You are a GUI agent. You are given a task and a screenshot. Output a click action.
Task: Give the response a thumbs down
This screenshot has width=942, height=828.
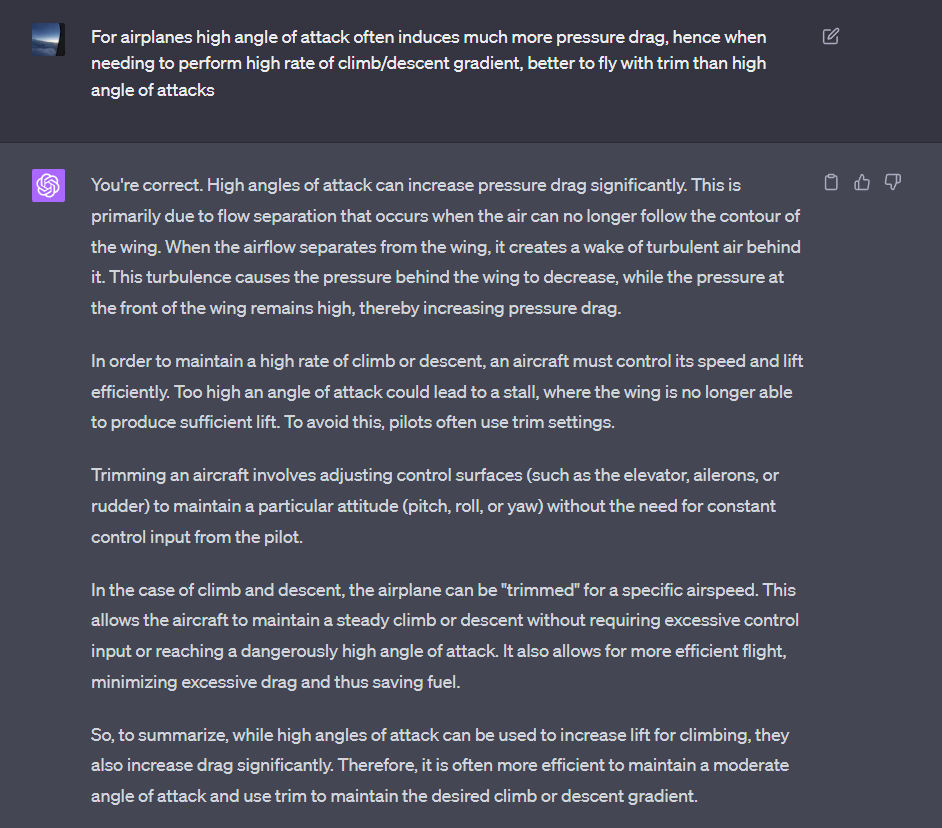tap(893, 182)
